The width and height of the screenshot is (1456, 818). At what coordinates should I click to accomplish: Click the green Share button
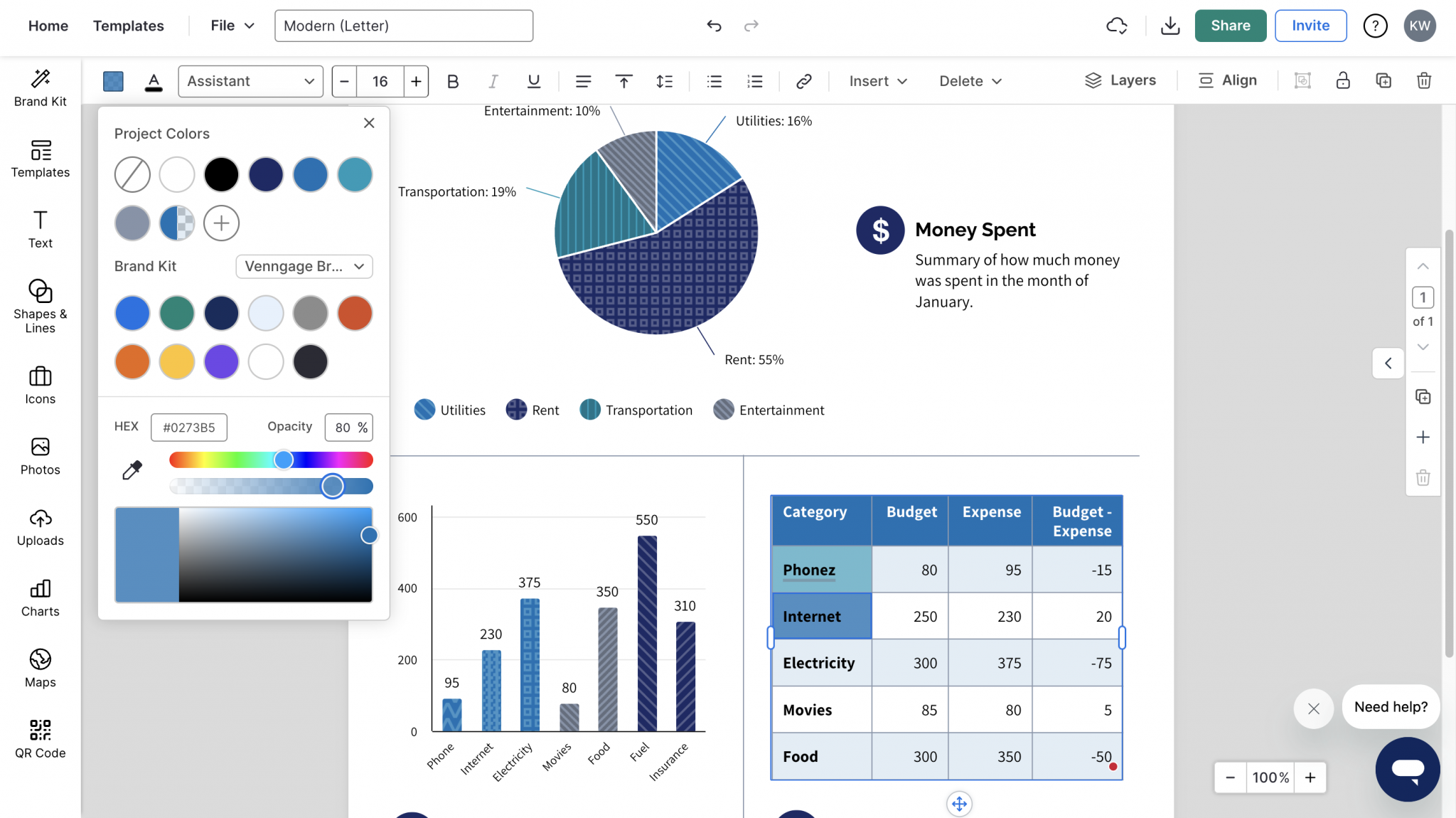[x=1230, y=26]
